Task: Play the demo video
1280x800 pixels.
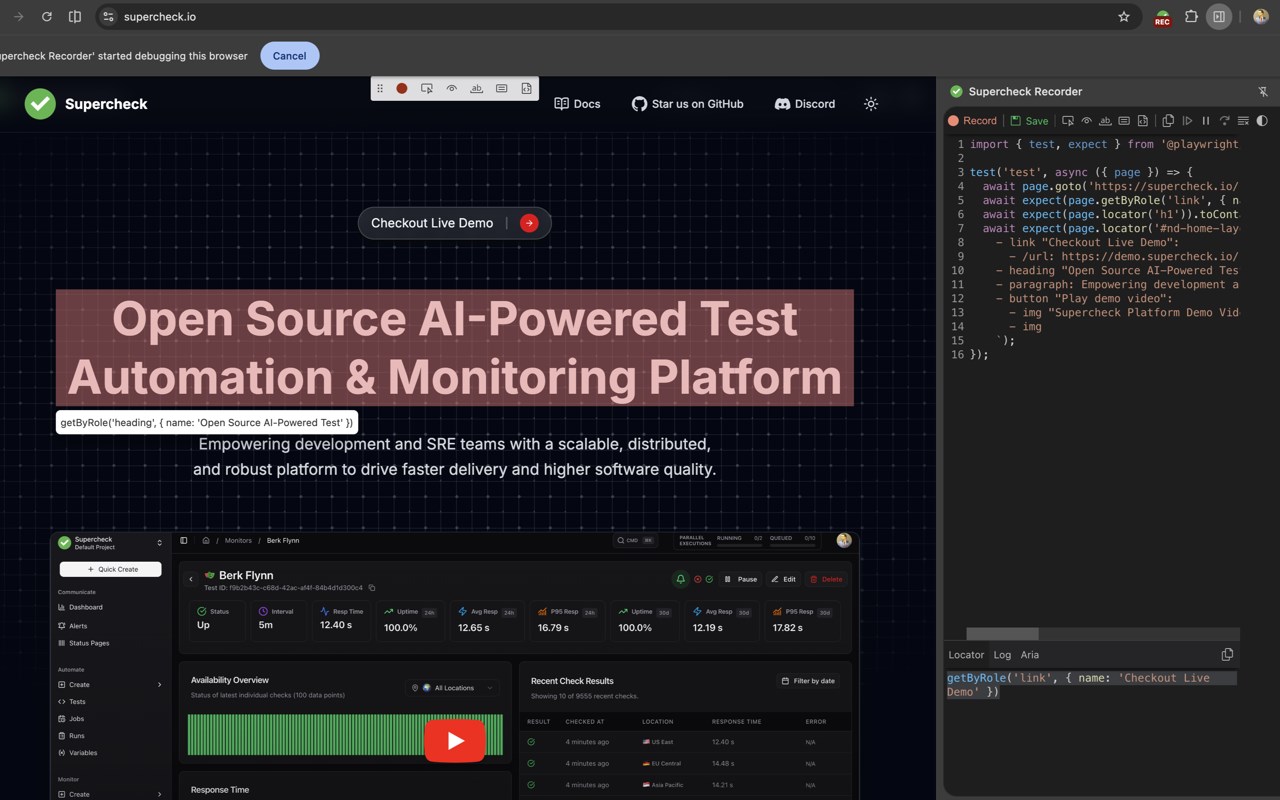Action: [x=455, y=741]
